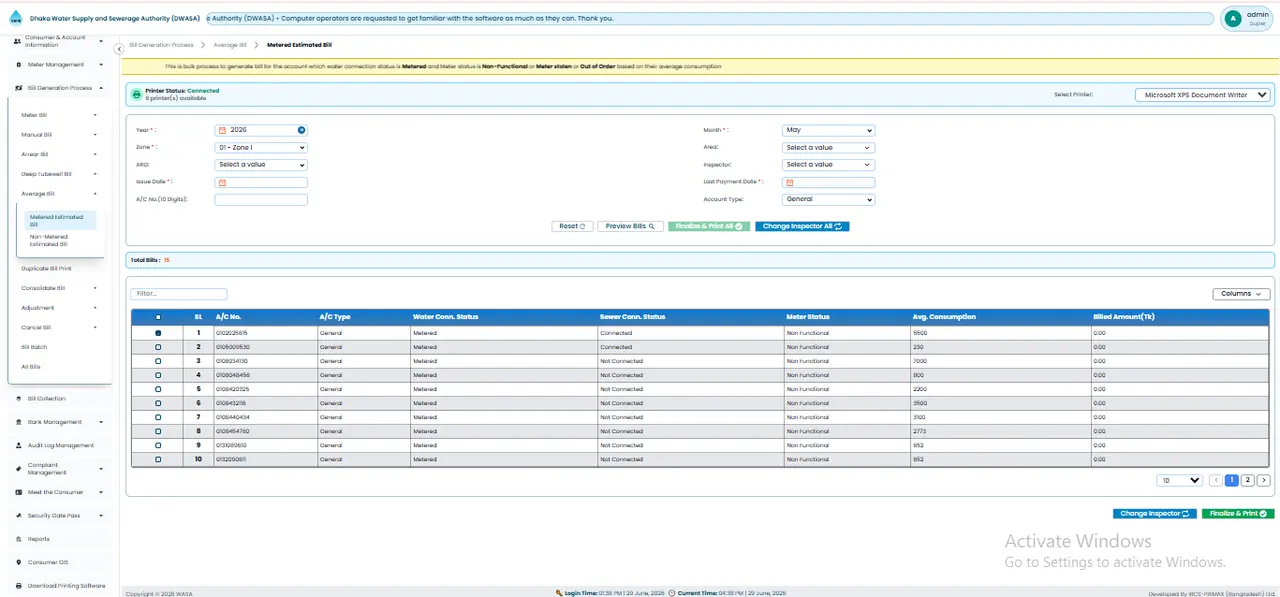Click the Consumer GIS location pin icon

18,562
